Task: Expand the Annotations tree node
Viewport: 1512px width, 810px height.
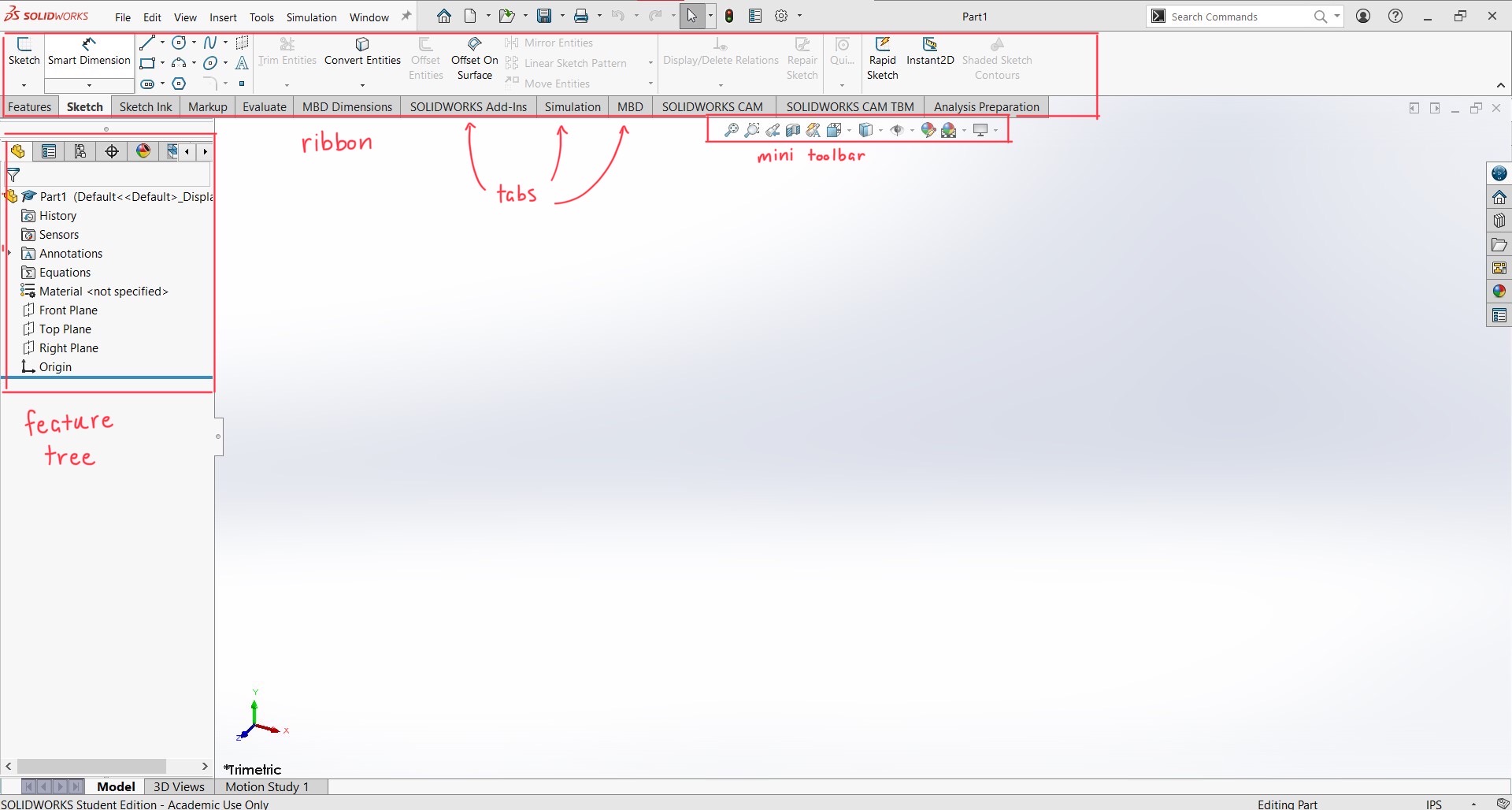Action: [x=9, y=253]
